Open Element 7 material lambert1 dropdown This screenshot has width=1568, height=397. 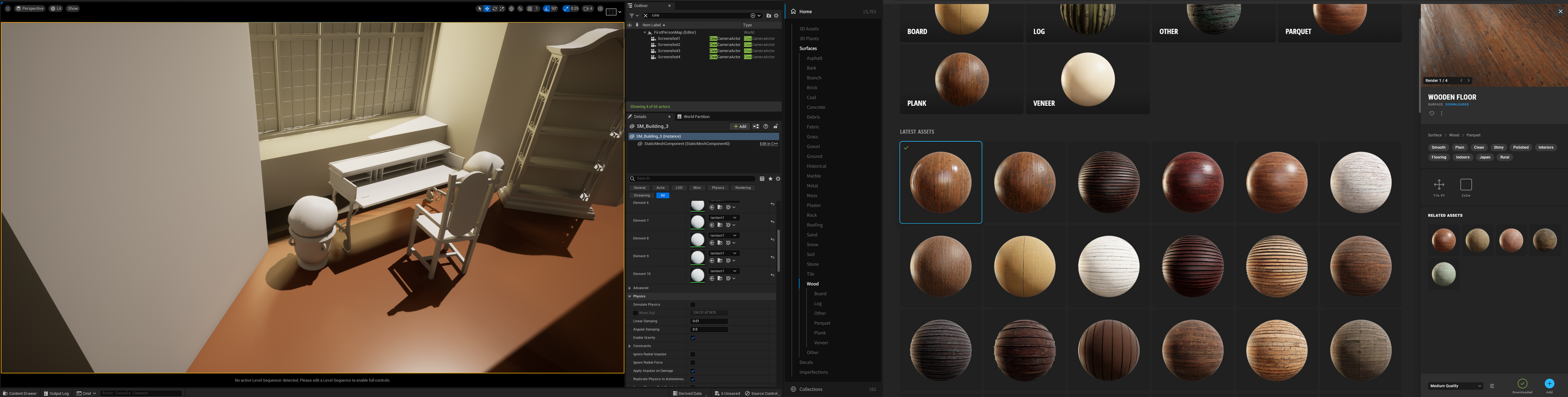(x=724, y=217)
